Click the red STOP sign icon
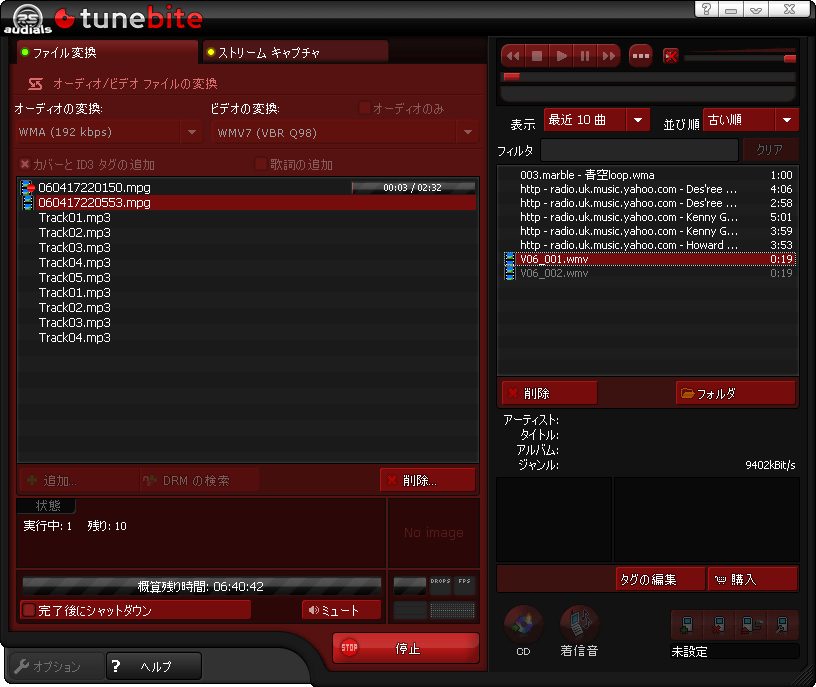816x687 pixels. click(349, 647)
